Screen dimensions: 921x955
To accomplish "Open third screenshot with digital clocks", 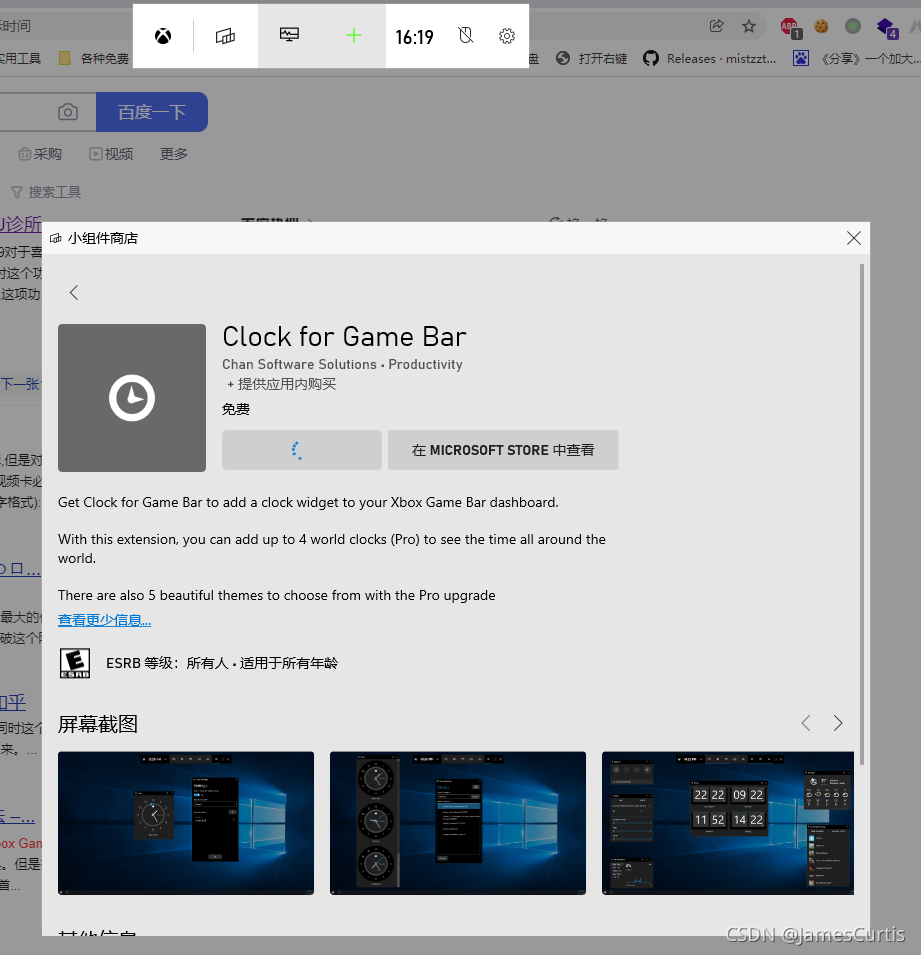I will [728, 823].
